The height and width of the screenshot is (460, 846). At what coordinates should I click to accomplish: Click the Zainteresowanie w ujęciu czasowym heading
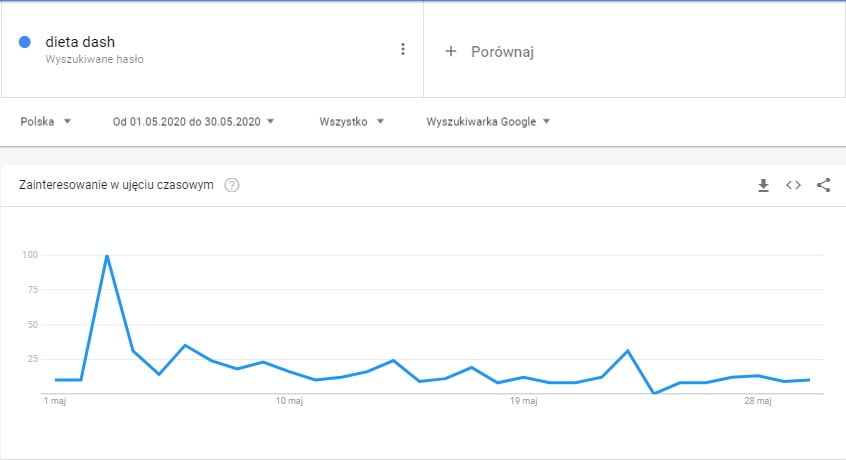coord(116,185)
